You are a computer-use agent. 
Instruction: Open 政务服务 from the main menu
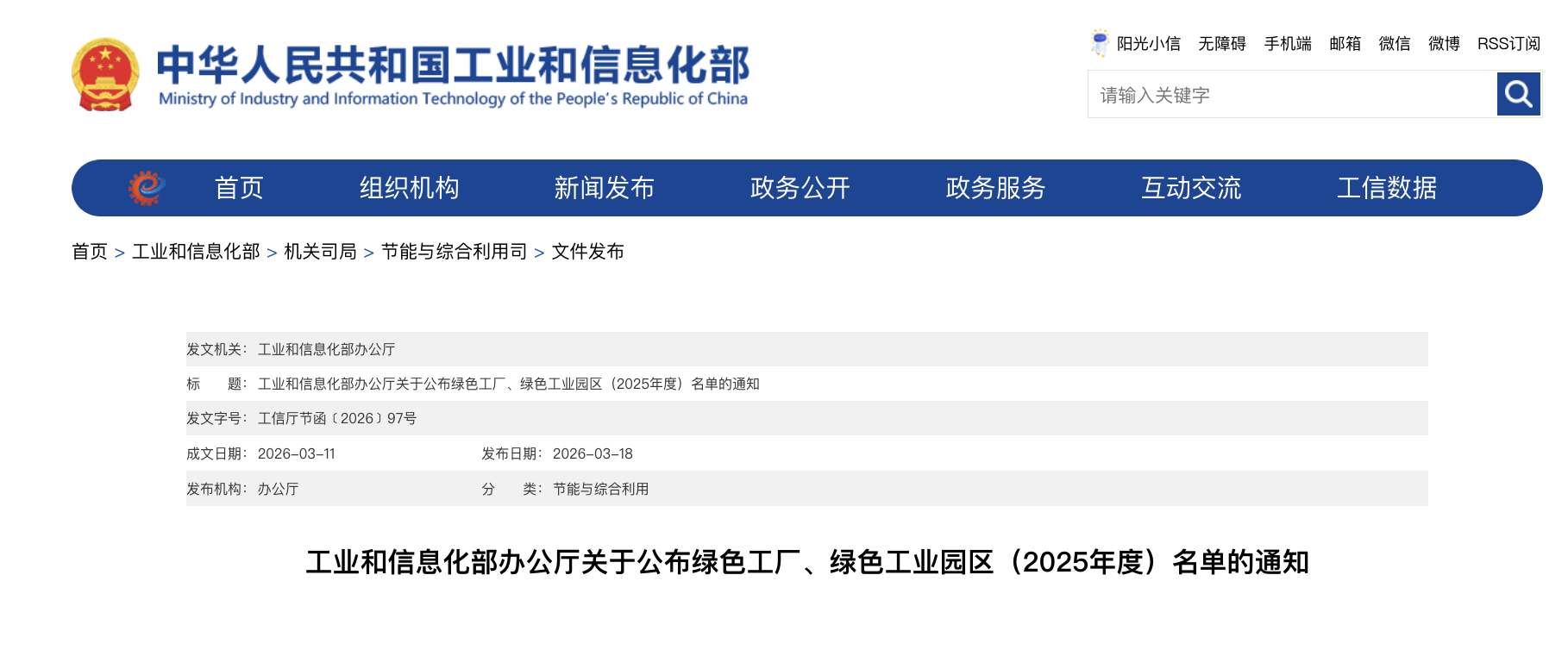point(995,188)
